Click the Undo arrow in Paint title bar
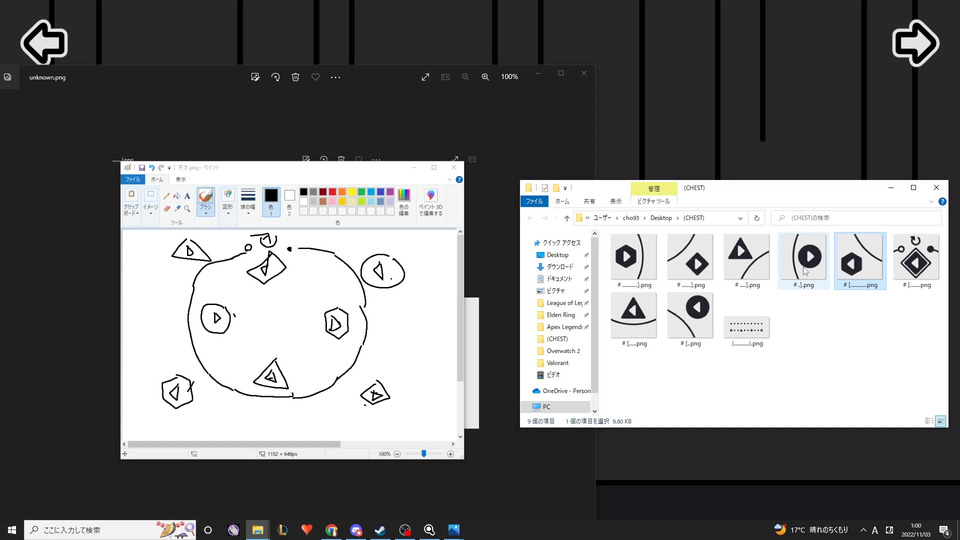 [x=151, y=168]
